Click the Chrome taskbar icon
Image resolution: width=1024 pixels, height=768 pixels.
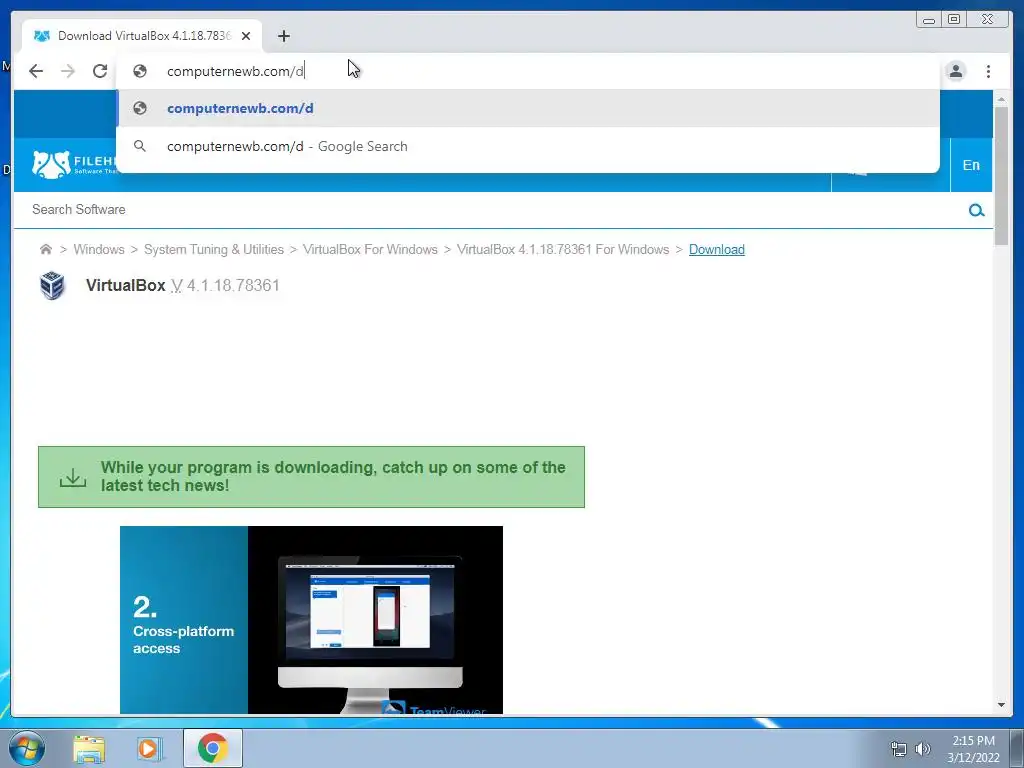(x=212, y=748)
